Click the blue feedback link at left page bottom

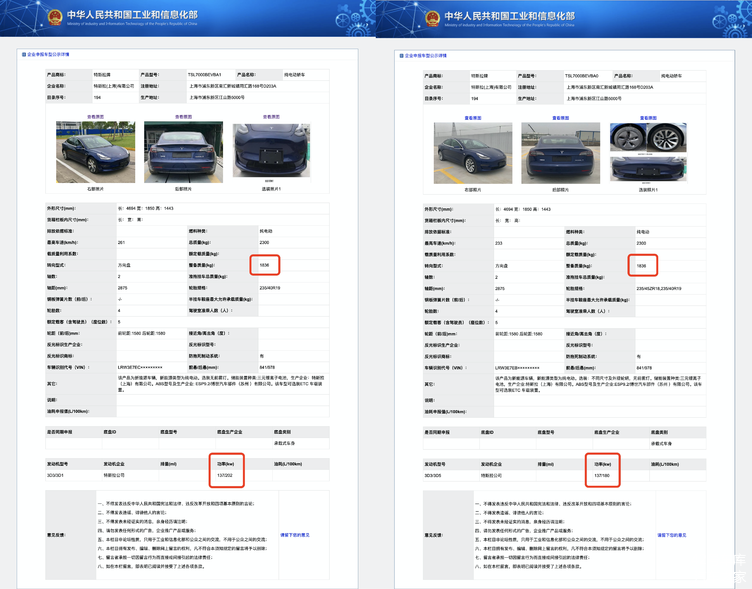point(294,534)
